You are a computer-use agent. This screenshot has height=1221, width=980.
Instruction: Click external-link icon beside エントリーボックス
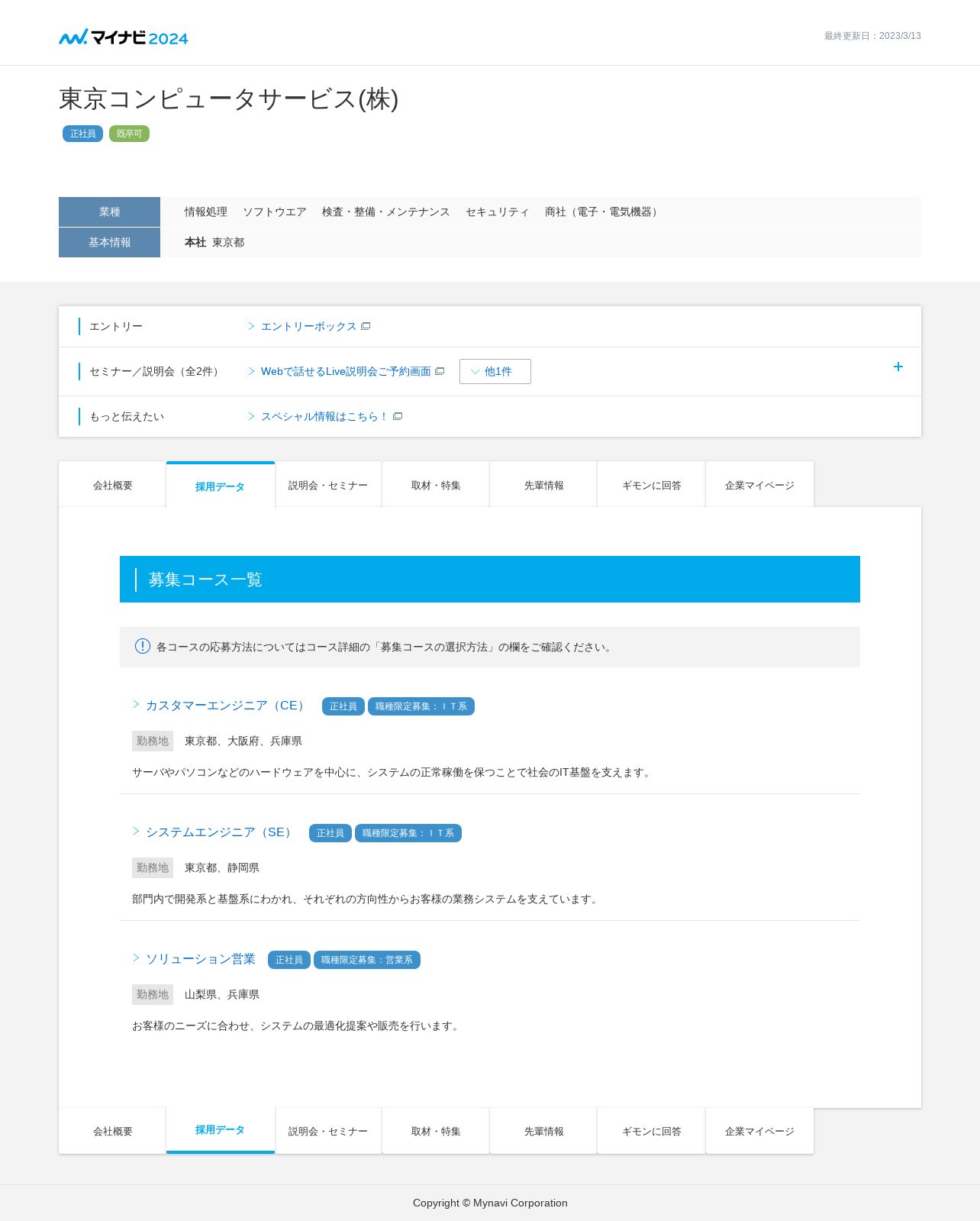click(366, 326)
